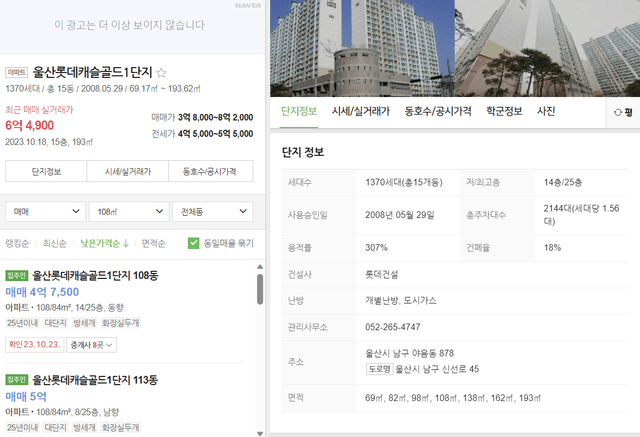This screenshot has width=640, height=437.
Task: Open the 매매 transaction type dropdown
Action: coord(46,211)
